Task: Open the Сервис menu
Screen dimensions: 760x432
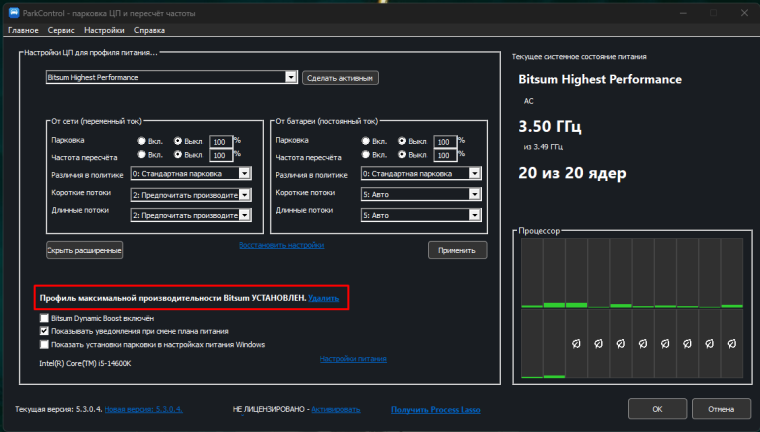Action: pos(61,30)
